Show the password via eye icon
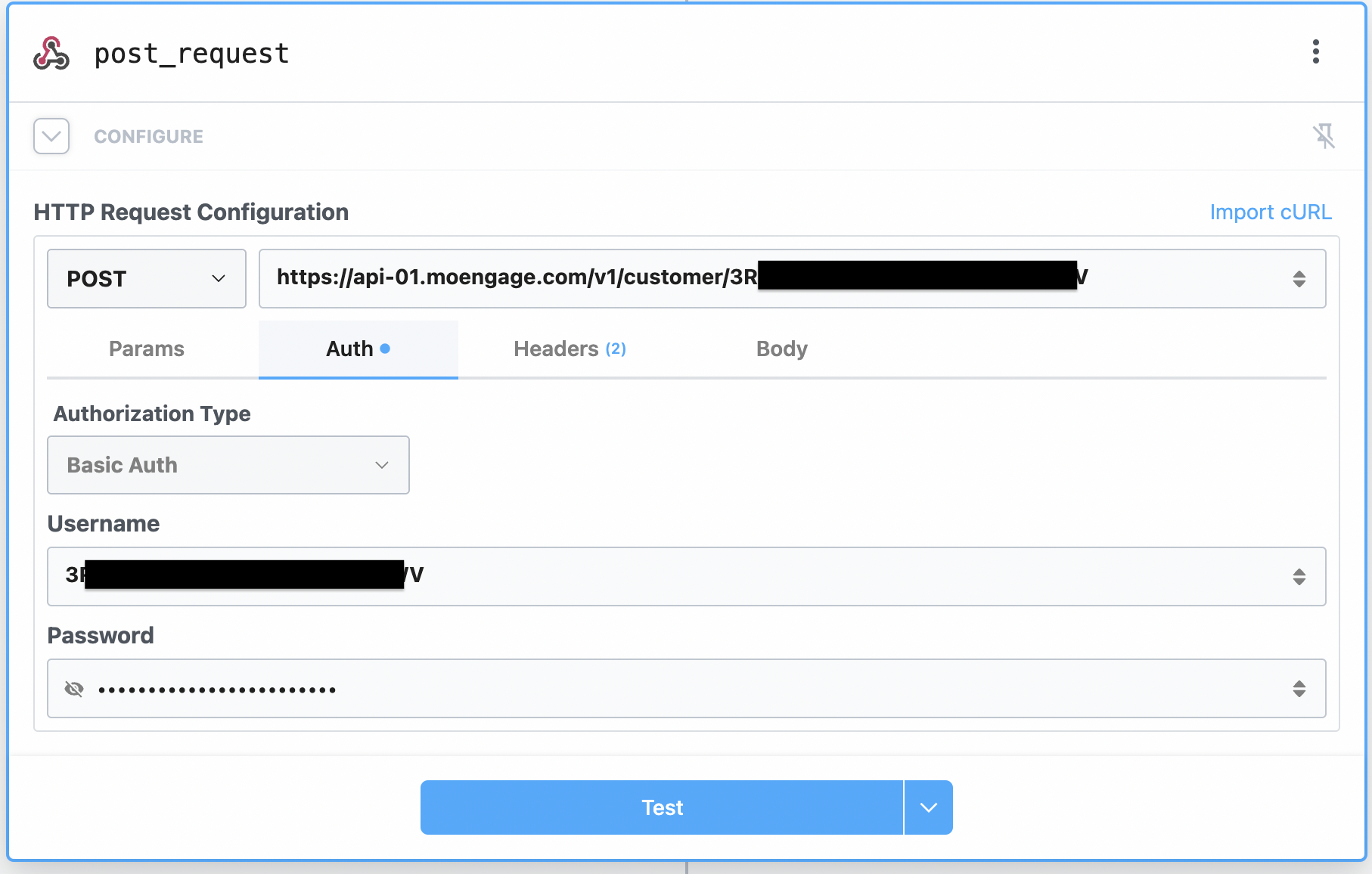The height and width of the screenshot is (874, 1372). (x=74, y=689)
